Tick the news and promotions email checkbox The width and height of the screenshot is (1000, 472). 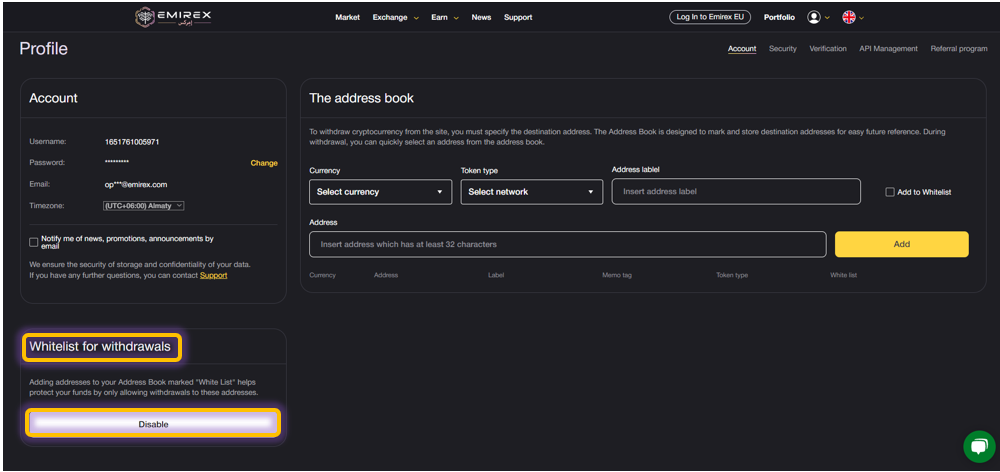pos(34,242)
